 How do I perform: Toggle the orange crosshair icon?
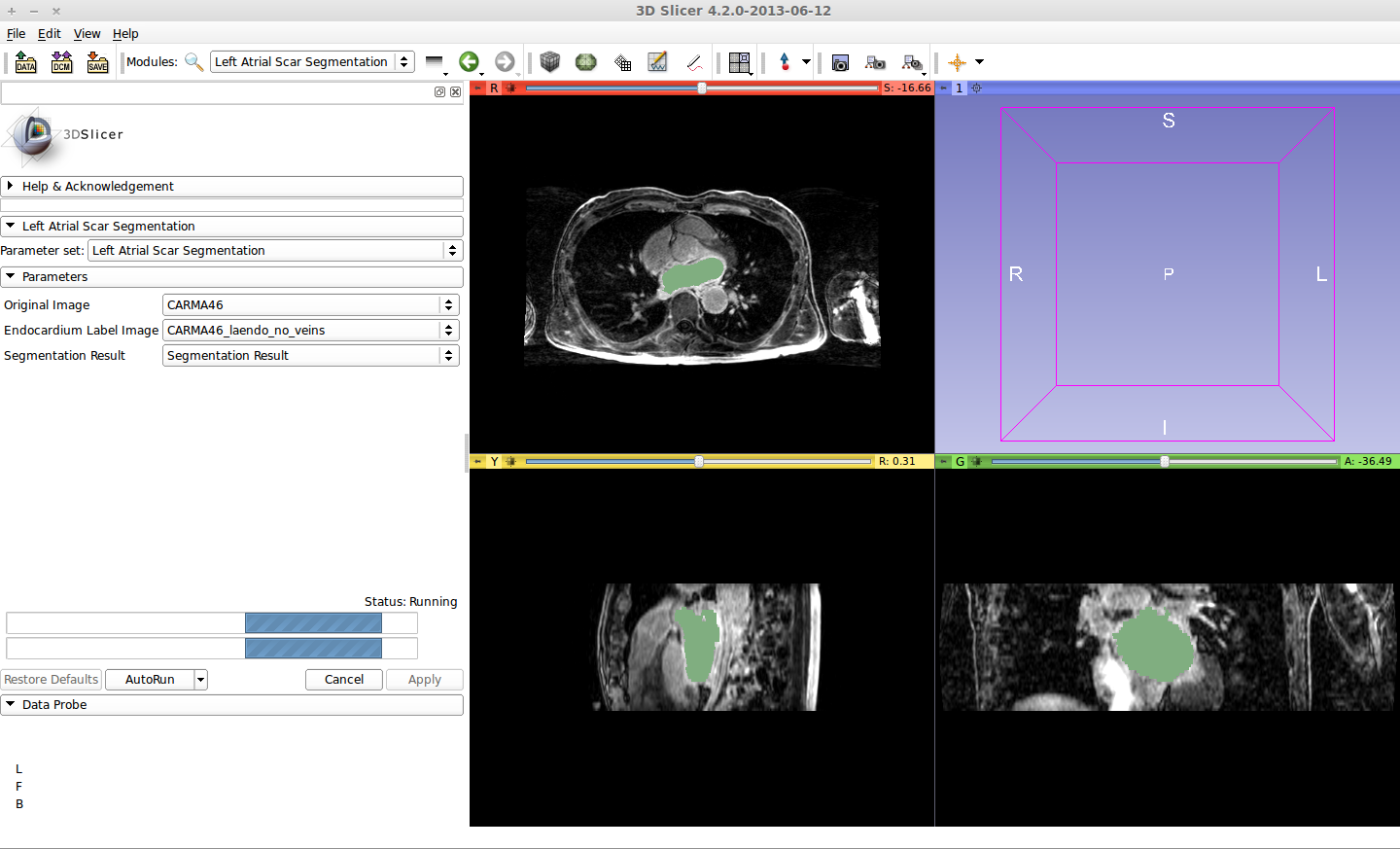pos(958,62)
